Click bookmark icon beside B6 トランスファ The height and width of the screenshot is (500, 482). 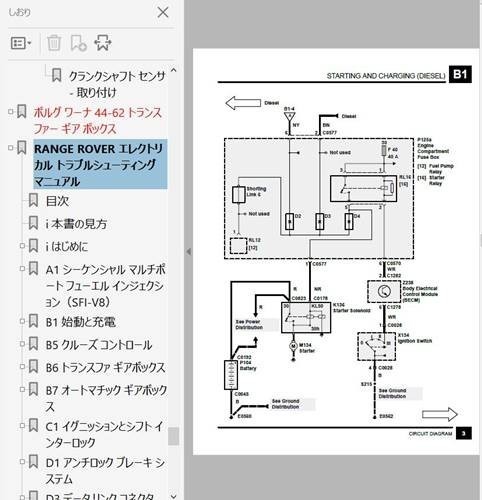click(x=33, y=367)
